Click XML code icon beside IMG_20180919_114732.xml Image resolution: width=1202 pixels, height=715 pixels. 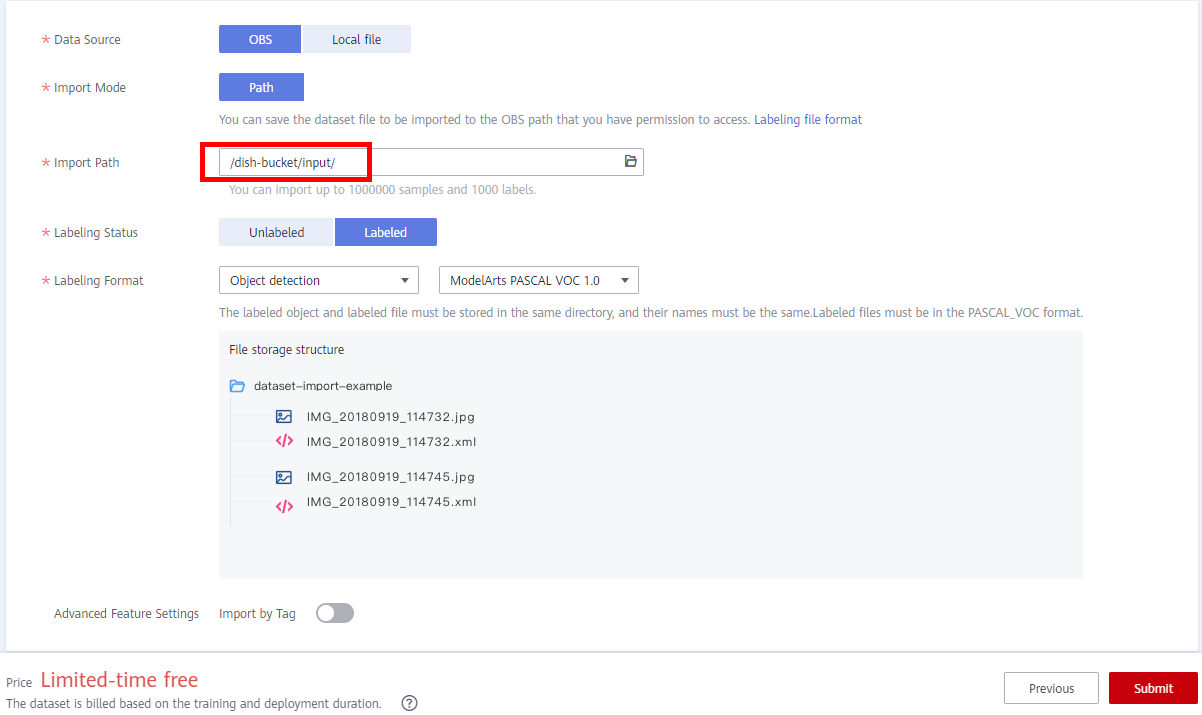click(284, 442)
